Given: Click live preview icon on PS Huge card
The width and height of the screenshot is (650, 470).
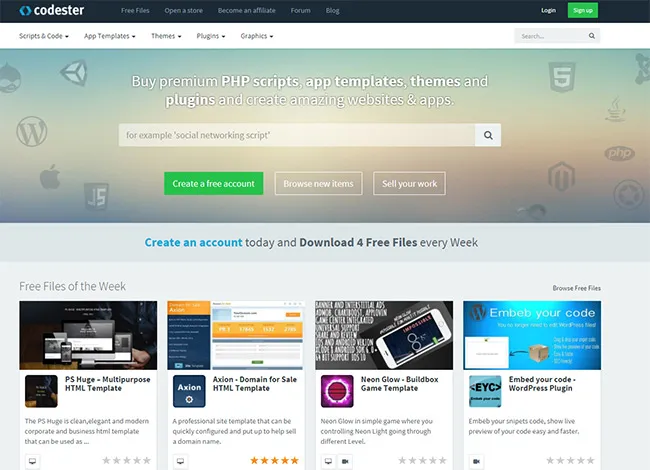Looking at the screenshot, I should pos(32,461).
